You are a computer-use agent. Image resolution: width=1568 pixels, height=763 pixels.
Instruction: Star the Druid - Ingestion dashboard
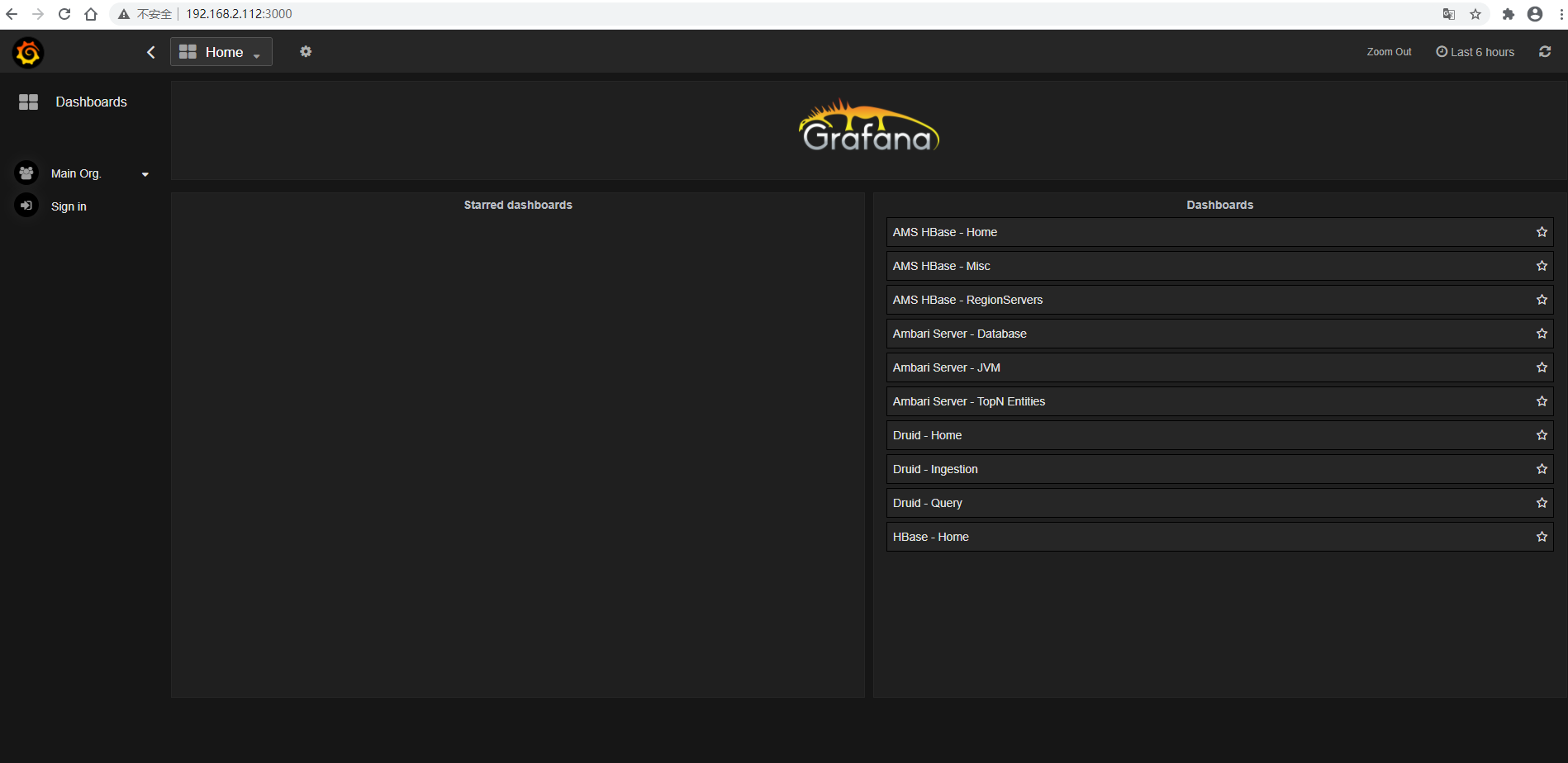pos(1542,469)
